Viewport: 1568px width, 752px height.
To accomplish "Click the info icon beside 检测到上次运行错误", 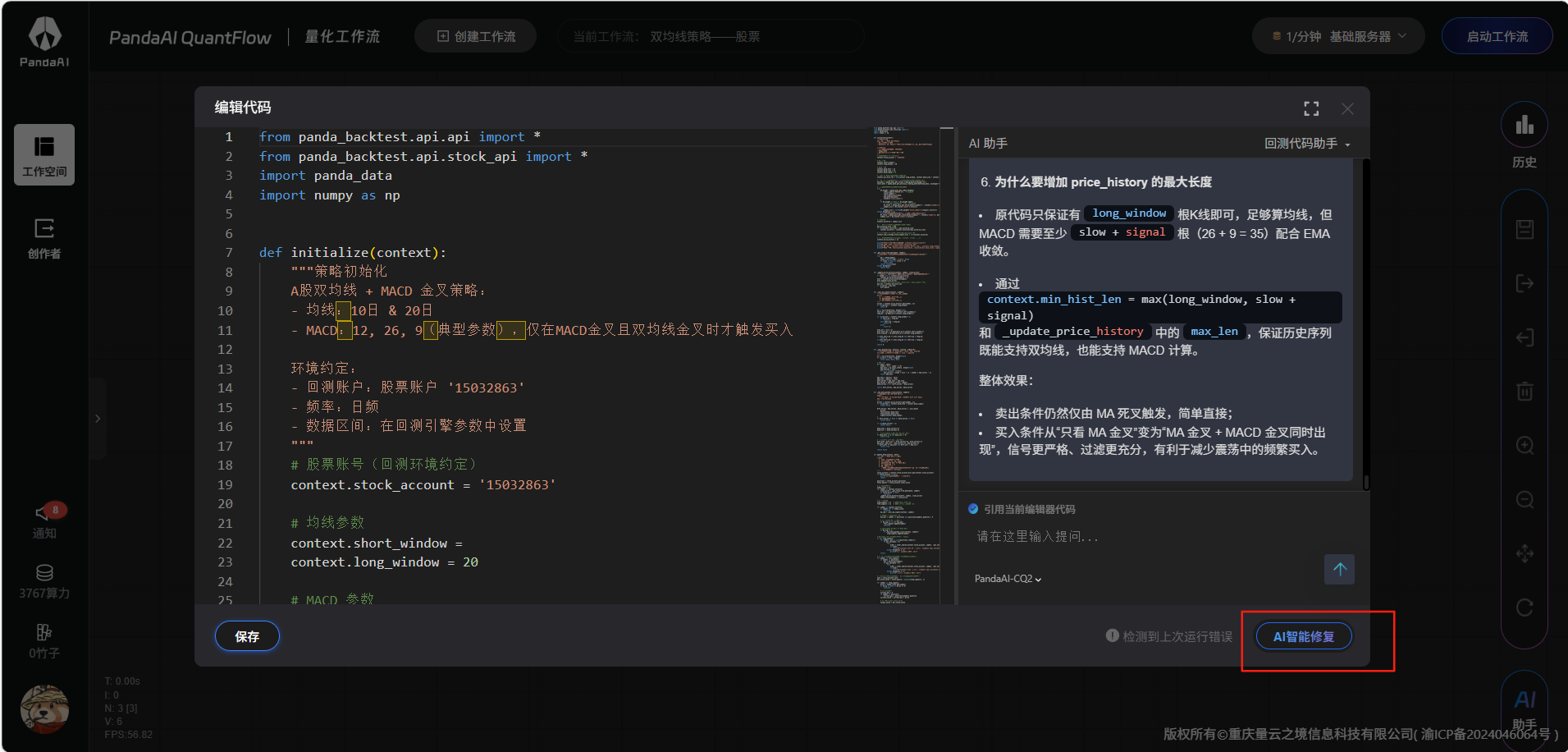I will pyautogui.click(x=1113, y=635).
